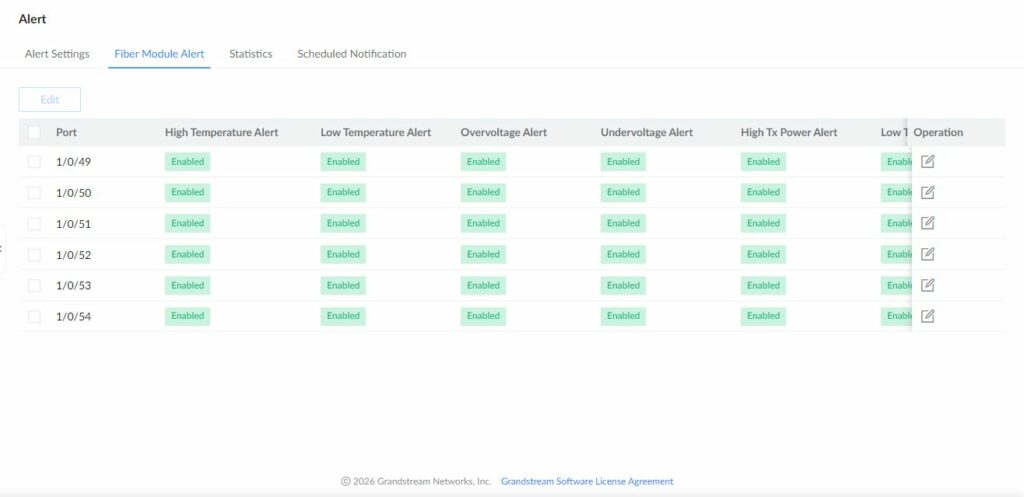The height and width of the screenshot is (497, 1024).
Task: Click the High Tx Power Alert header
Action: click(x=789, y=133)
